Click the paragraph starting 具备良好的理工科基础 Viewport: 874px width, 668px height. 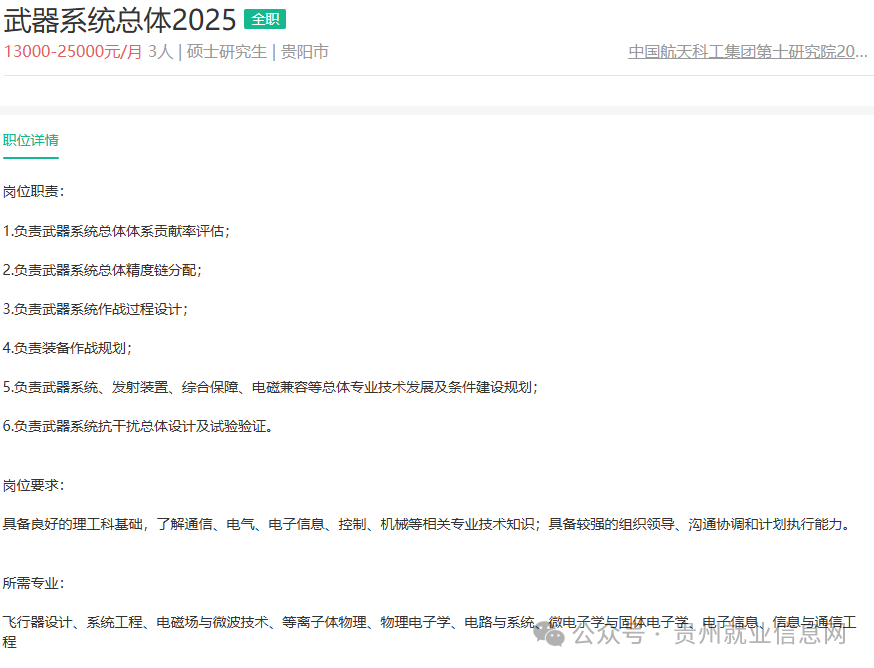click(426, 524)
